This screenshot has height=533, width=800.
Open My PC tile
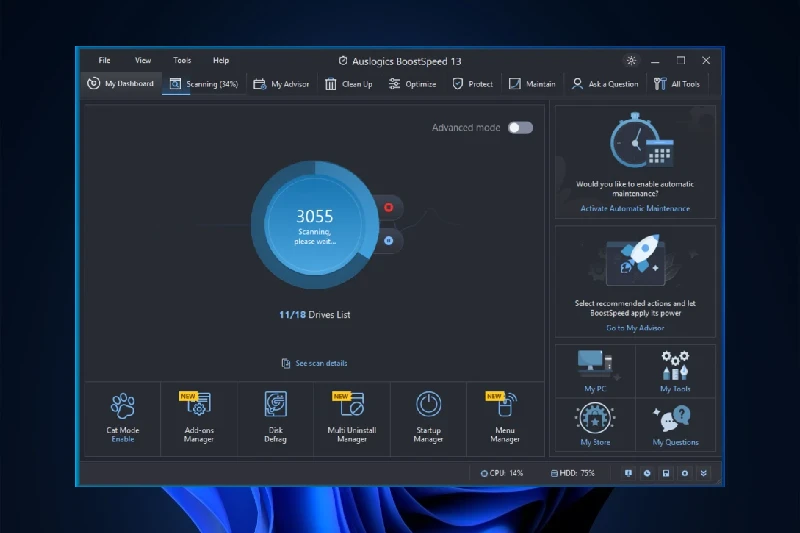[x=595, y=371]
